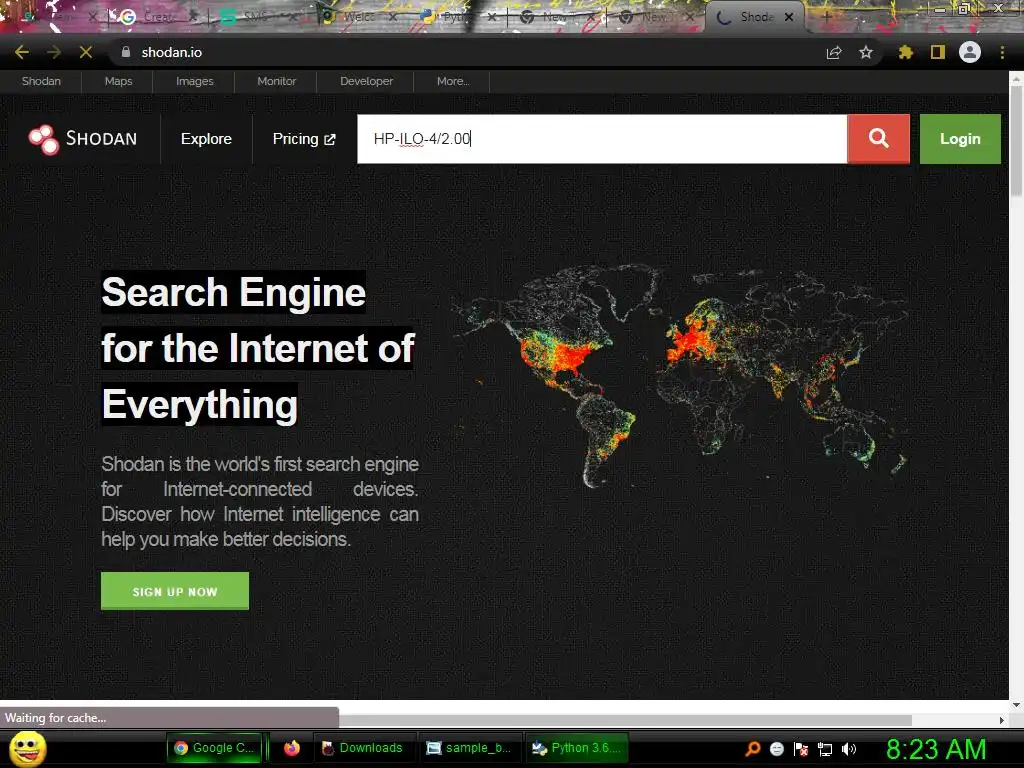The image size is (1024, 768).
Task: Click the Shodan logo in header
Action: (83, 139)
